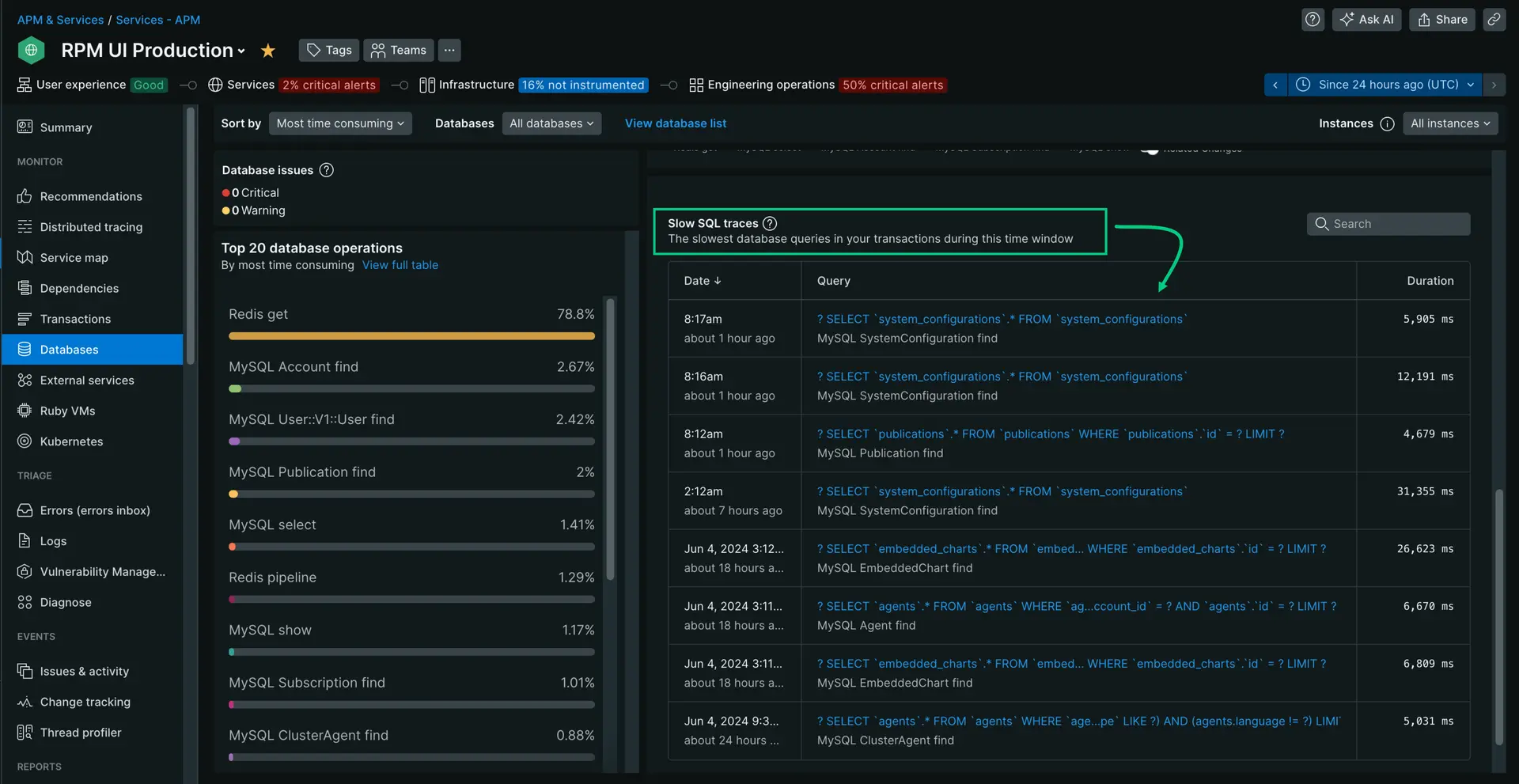Image resolution: width=1519 pixels, height=784 pixels.
Task: Expand the Most time consuming sort dropdown
Action: (340, 123)
